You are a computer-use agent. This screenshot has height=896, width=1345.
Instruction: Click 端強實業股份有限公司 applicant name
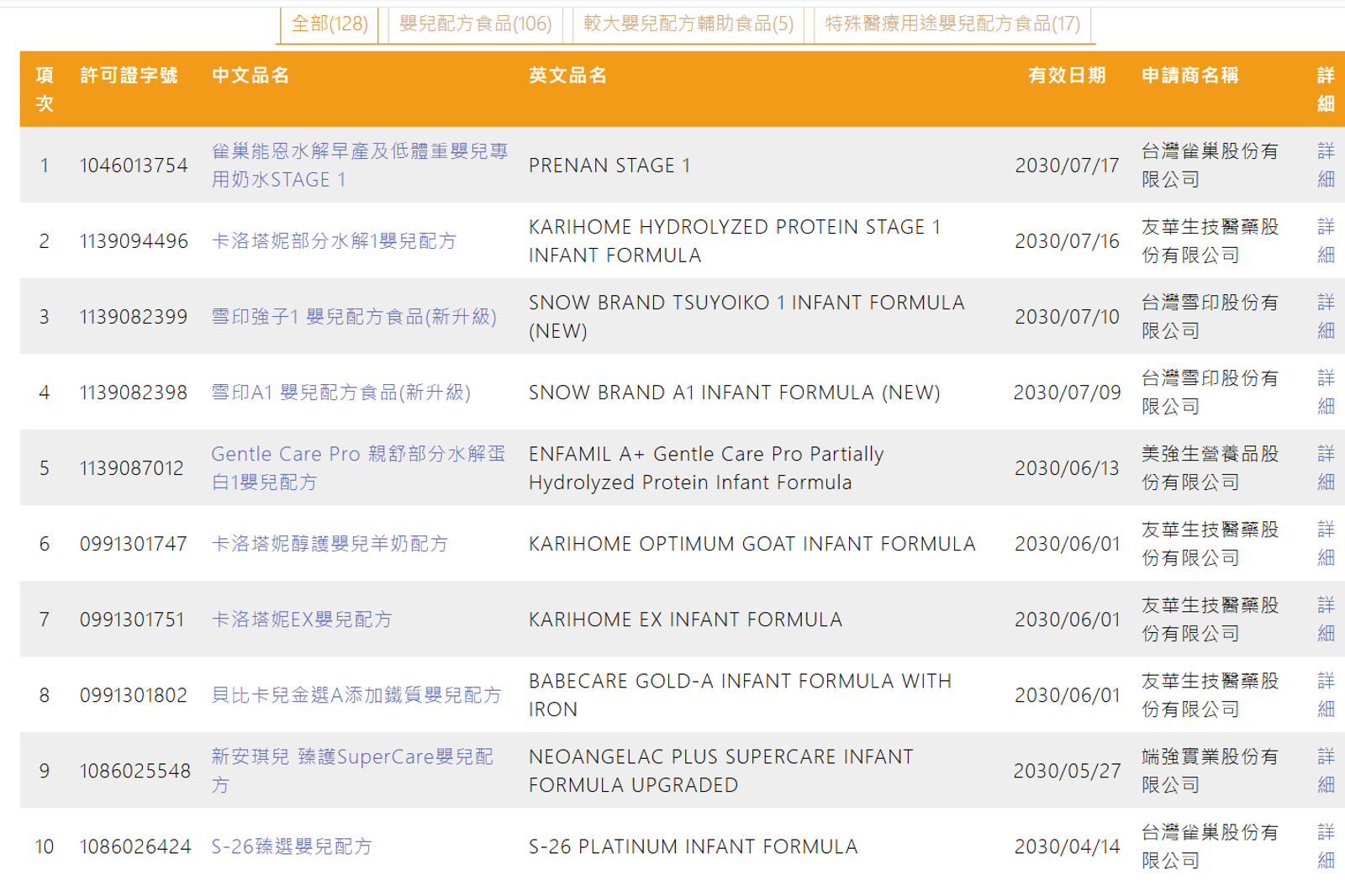[1210, 770]
